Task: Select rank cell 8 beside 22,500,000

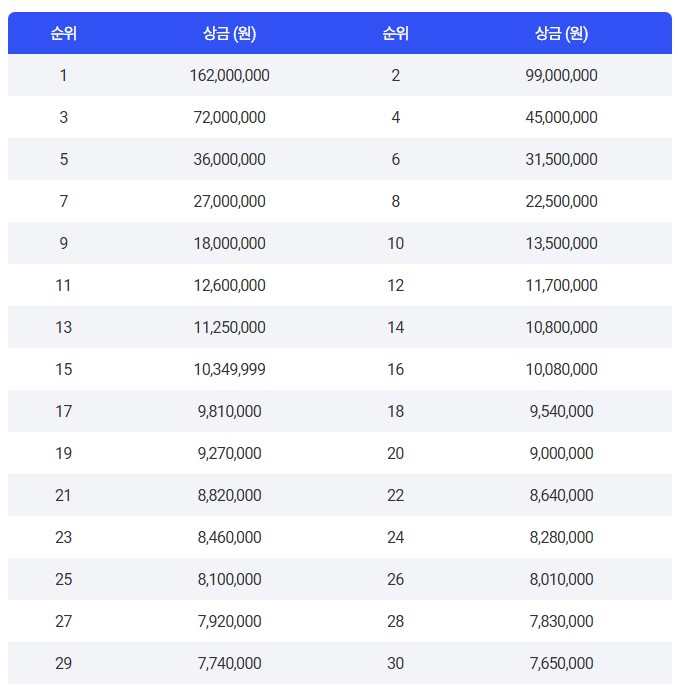Action: [x=395, y=201]
